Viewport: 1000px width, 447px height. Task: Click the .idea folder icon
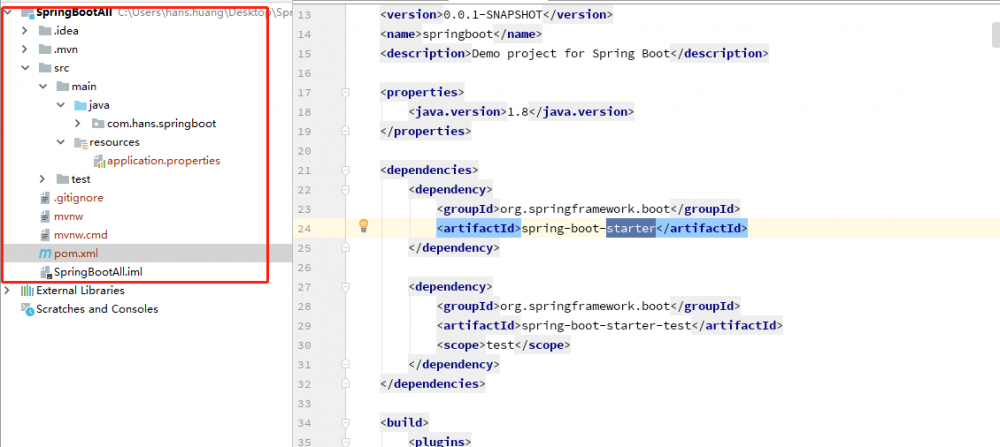click(45, 31)
